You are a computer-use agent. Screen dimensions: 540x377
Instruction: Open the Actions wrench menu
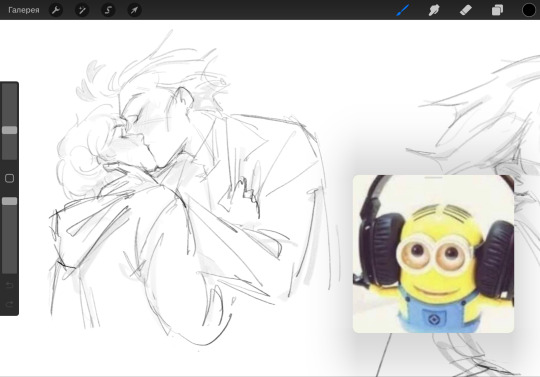56,10
